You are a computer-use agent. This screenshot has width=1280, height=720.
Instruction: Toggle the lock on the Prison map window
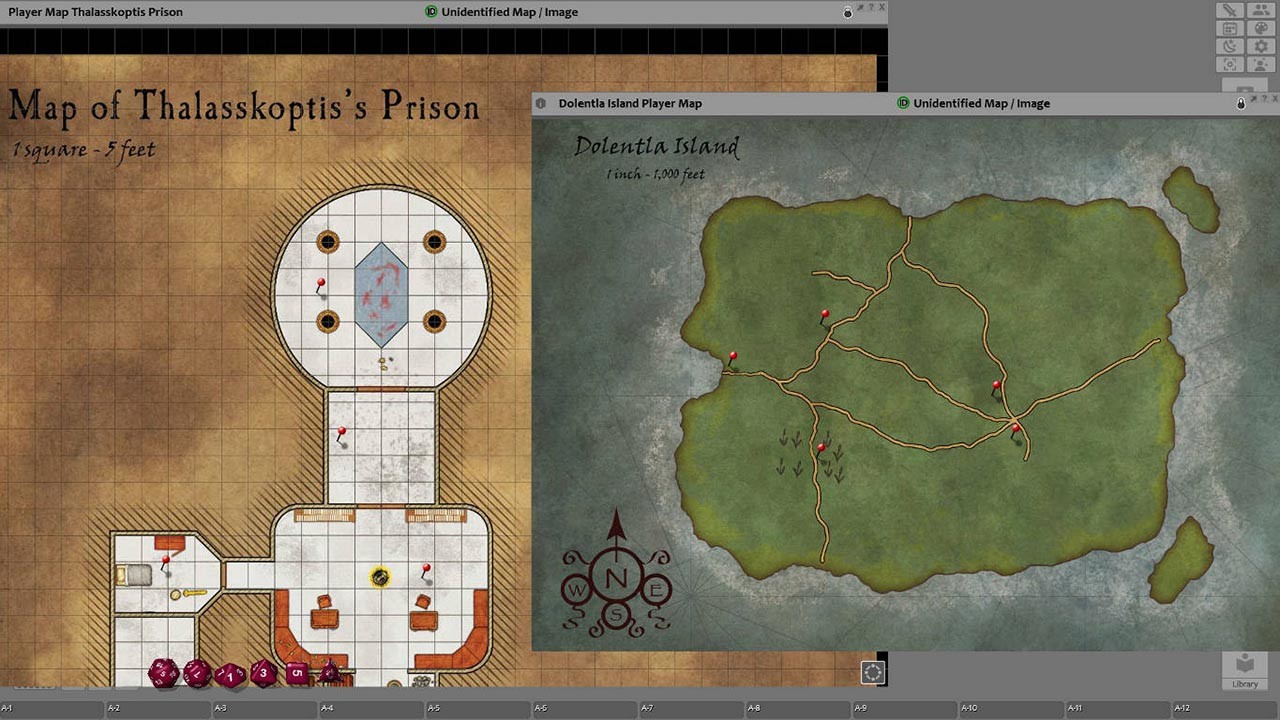848,13
